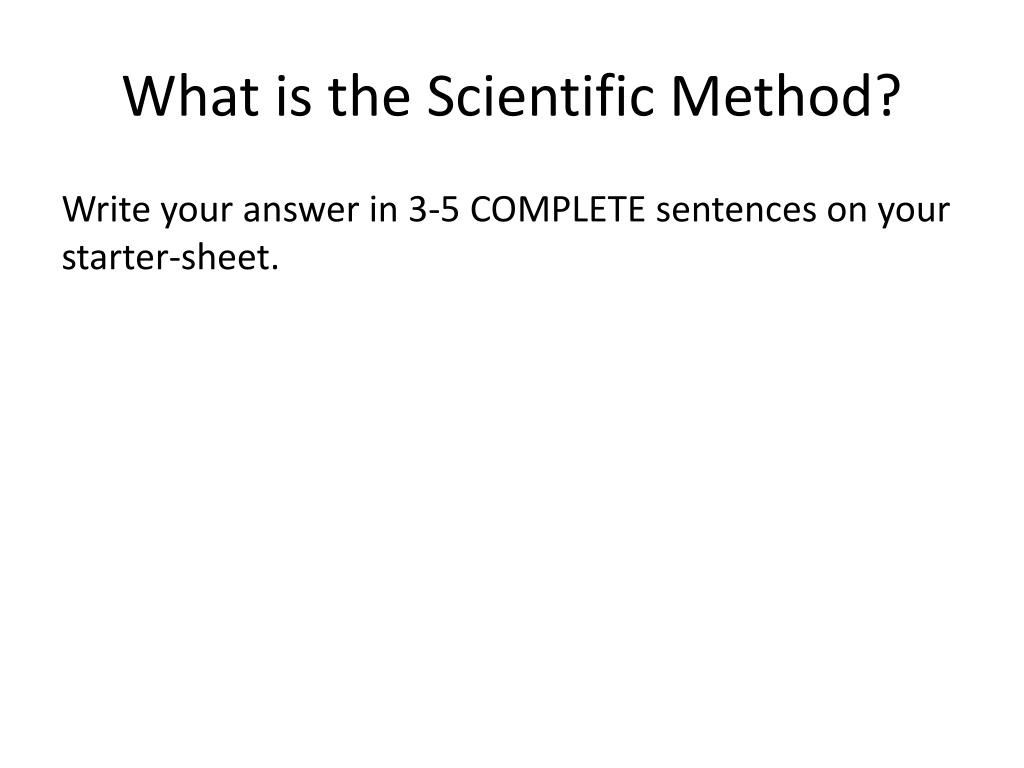Click the word "Scientific" in the title
This screenshot has width=1024, height=768.
[540, 96]
